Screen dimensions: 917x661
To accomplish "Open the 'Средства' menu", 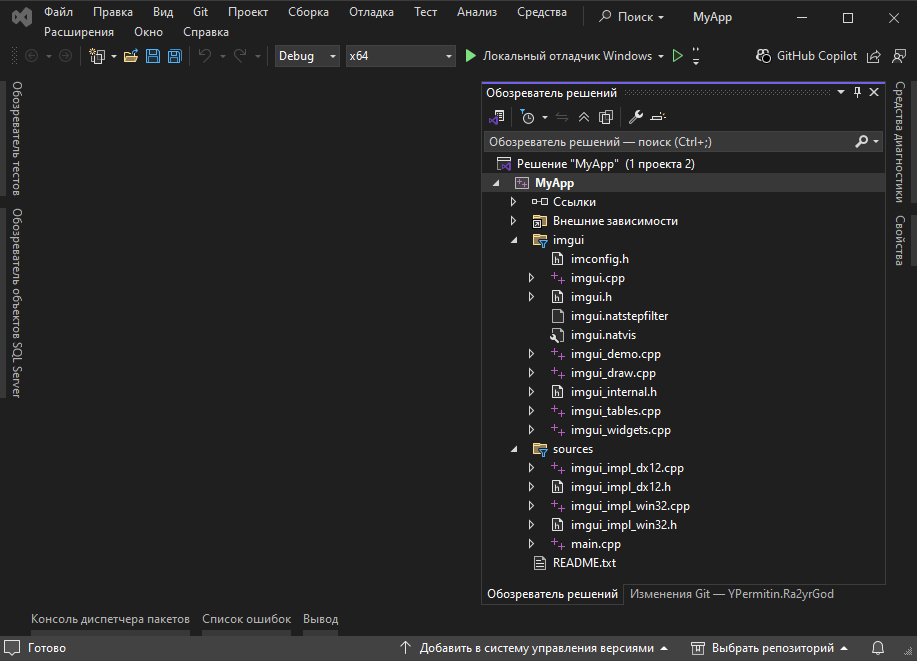I will [542, 12].
